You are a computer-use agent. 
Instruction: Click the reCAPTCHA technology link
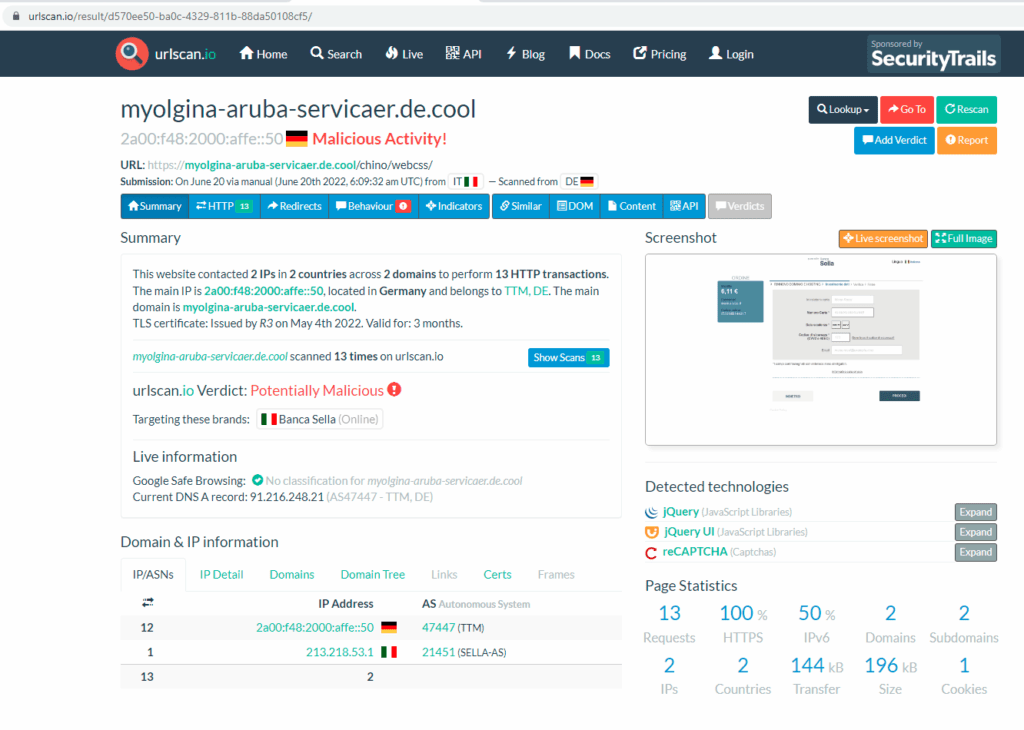click(695, 552)
